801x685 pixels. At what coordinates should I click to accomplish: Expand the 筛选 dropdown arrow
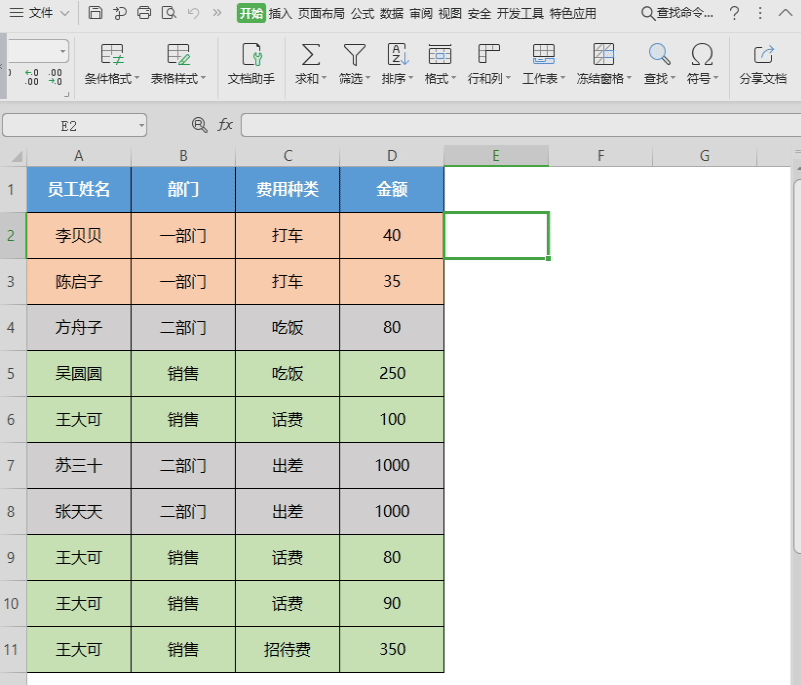368,78
